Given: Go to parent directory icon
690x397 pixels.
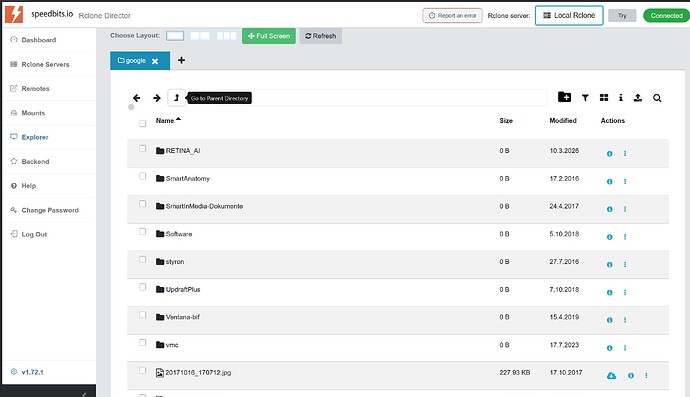Looking at the screenshot, I should coord(176,98).
